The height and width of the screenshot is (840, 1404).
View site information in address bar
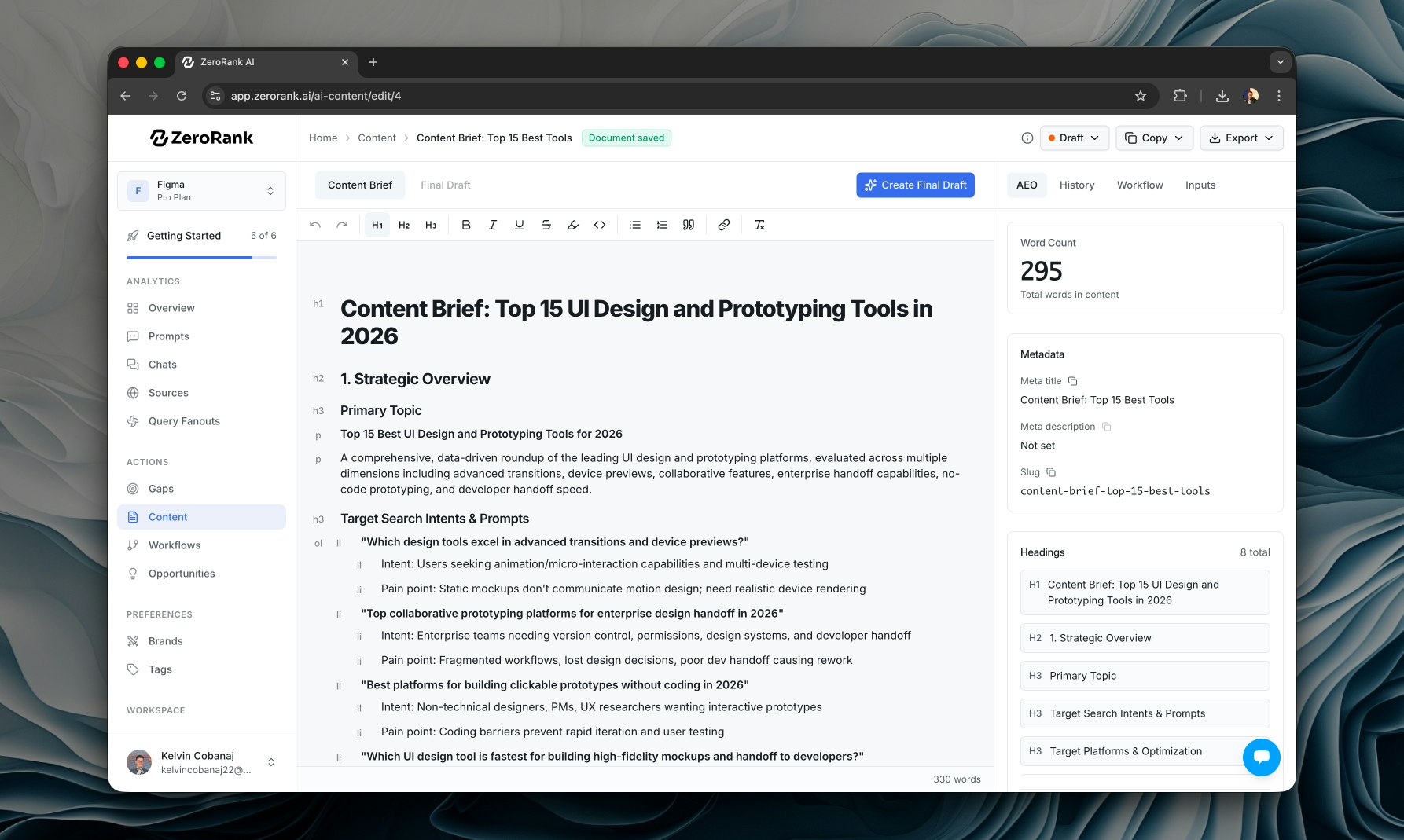point(215,96)
